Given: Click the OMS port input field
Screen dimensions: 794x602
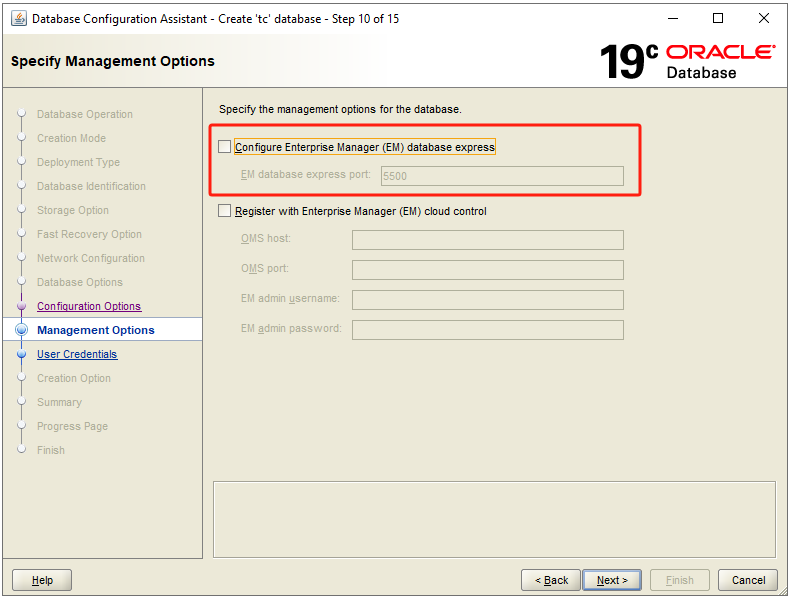Looking at the screenshot, I should pos(488,270).
